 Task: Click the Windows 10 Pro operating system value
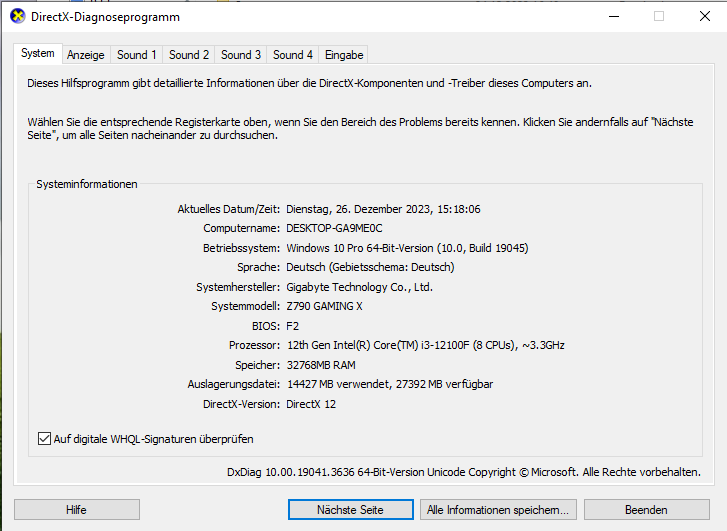click(407, 248)
